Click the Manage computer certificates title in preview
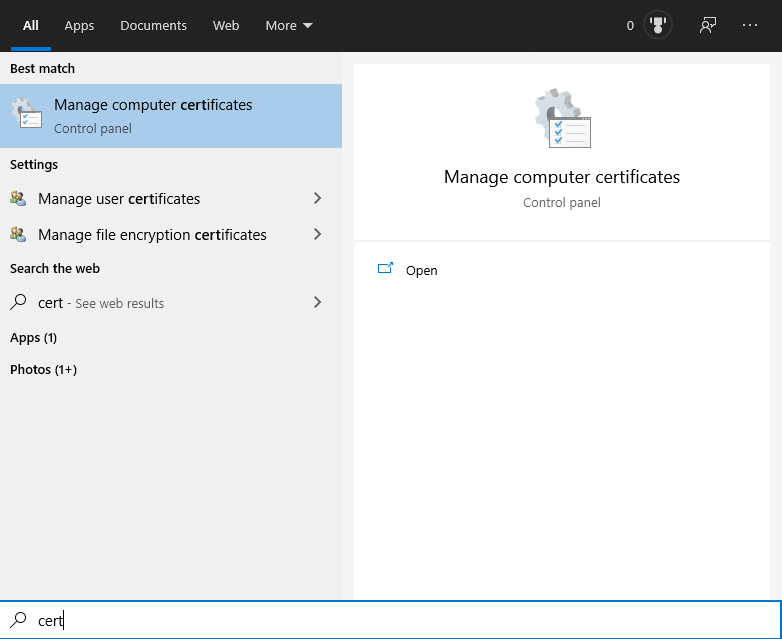Screen dimensions: 782x639 [562, 177]
